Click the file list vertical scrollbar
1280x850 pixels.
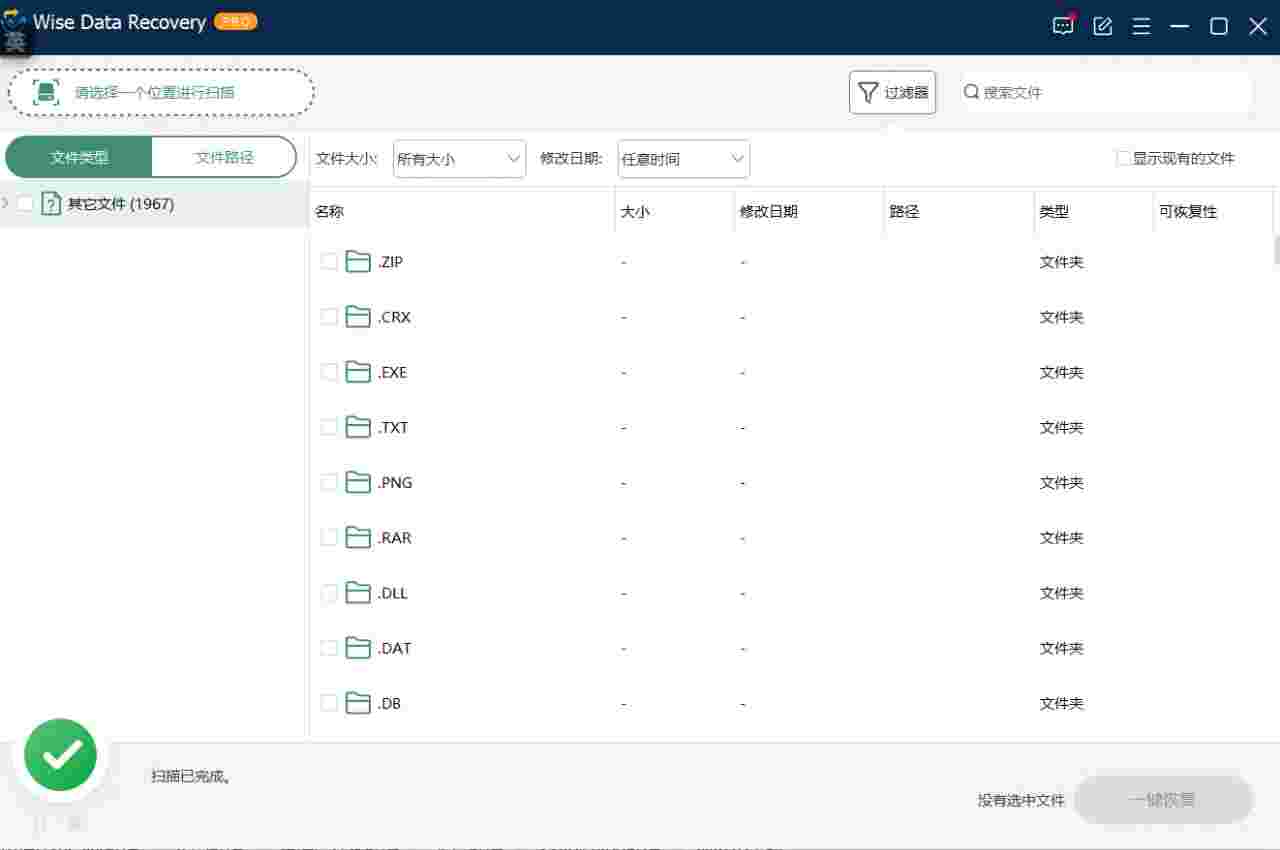pos(1276,250)
